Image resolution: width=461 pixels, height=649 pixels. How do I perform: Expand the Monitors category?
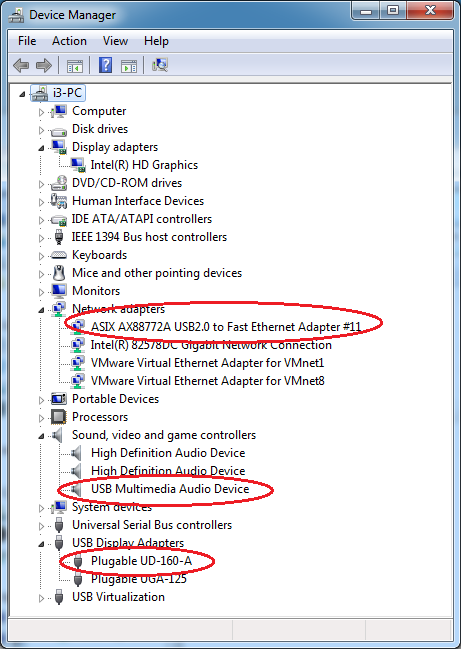pyautogui.click(x=41, y=292)
